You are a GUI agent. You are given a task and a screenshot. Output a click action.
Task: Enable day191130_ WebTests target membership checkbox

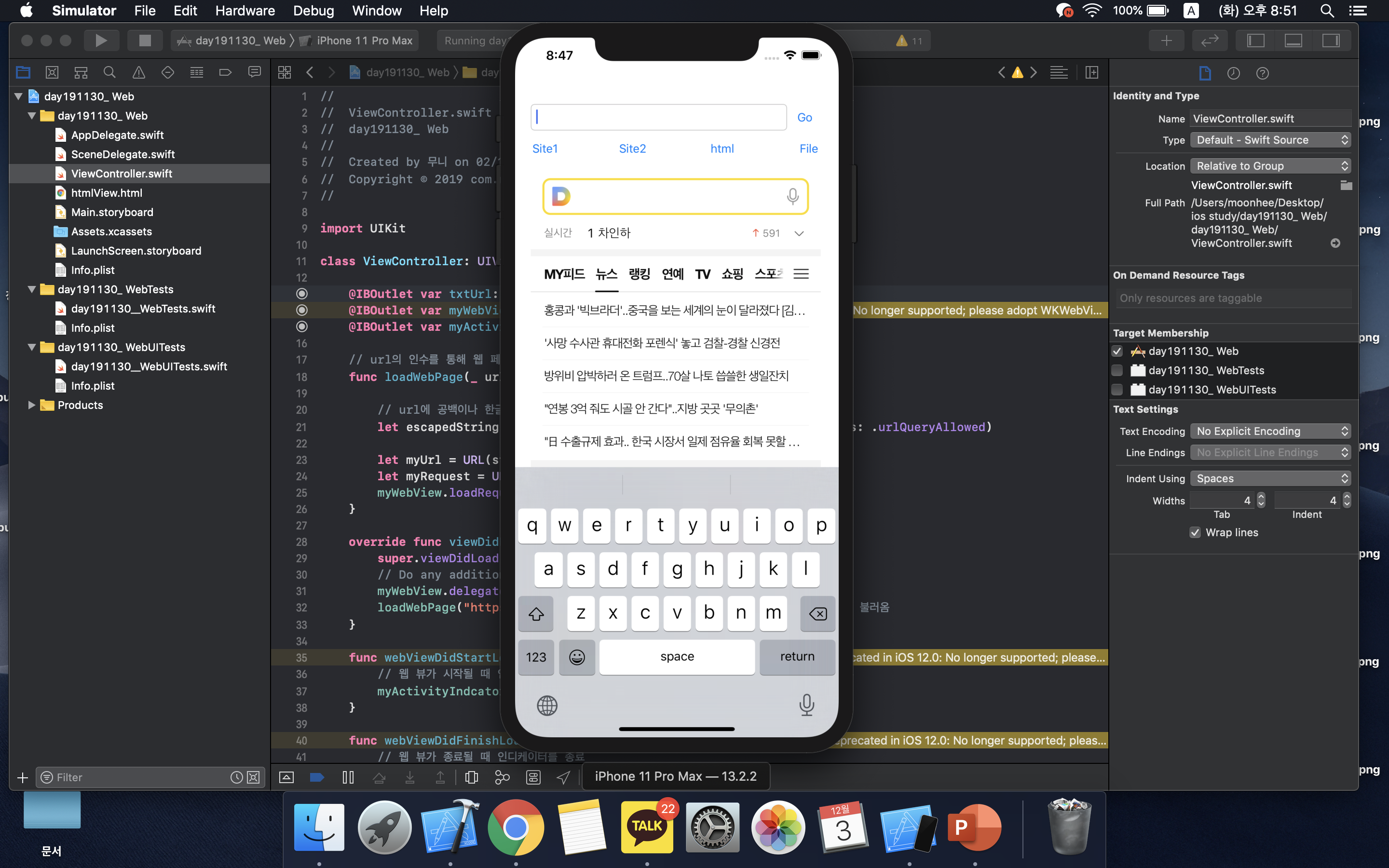pos(1117,370)
